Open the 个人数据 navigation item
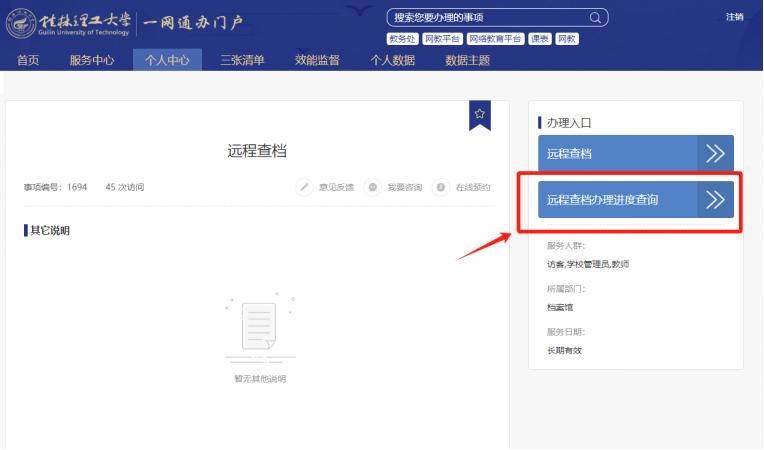 tap(393, 60)
